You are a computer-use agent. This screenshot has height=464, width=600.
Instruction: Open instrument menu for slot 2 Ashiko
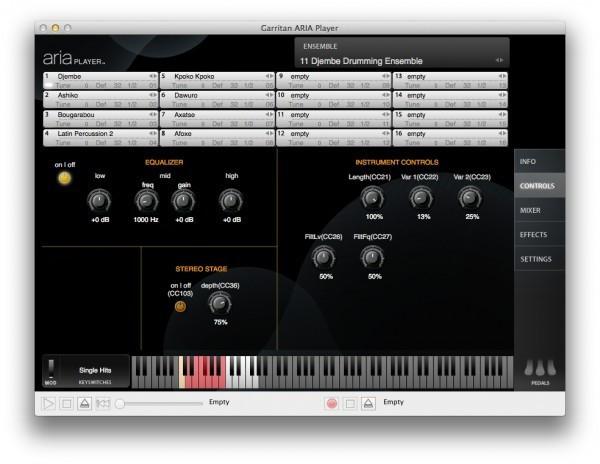click(x=153, y=95)
